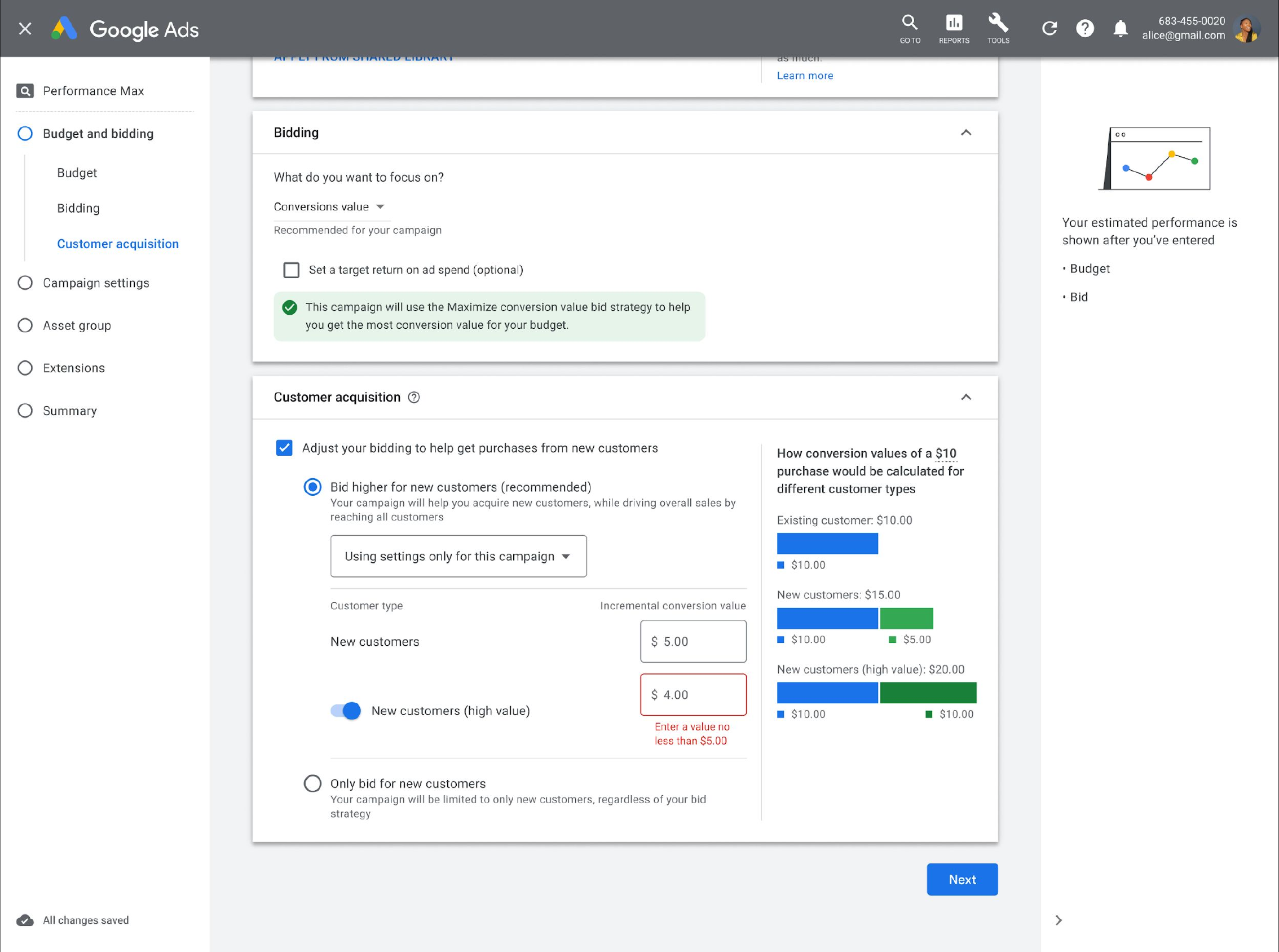The width and height of the screenshot is (1279, 952).
Task: Click the Customer acquisition help icon
Action: [414, 397]
